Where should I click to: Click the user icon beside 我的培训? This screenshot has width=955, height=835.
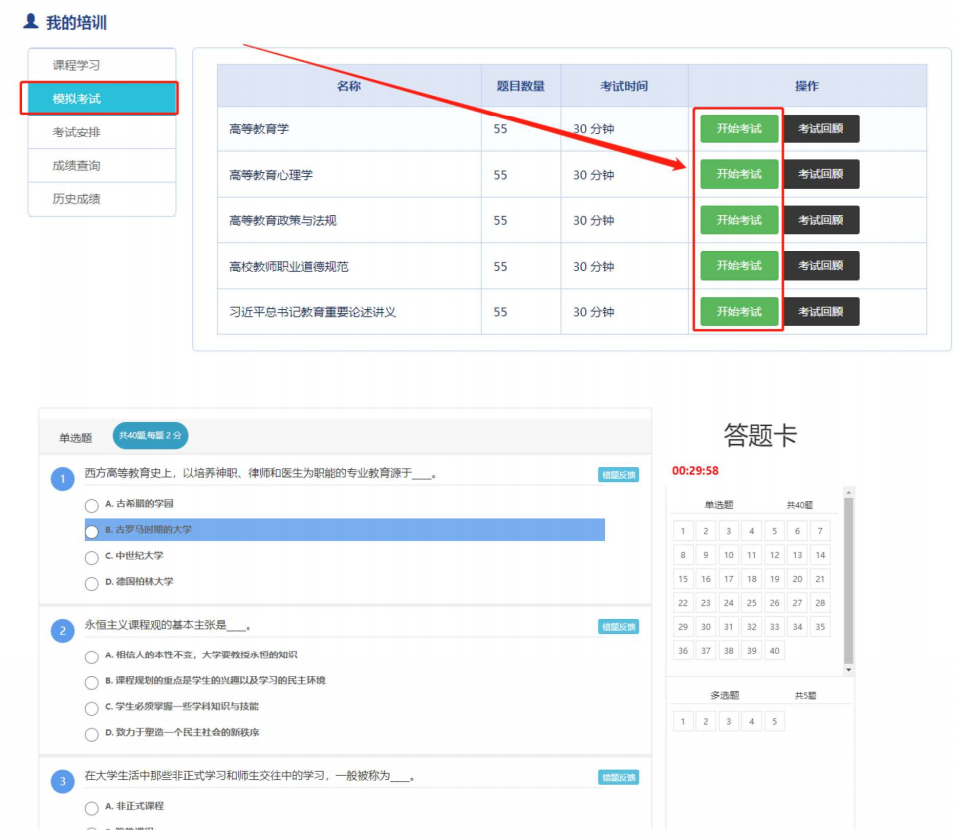pyautogui.click(x=30, y=21)
